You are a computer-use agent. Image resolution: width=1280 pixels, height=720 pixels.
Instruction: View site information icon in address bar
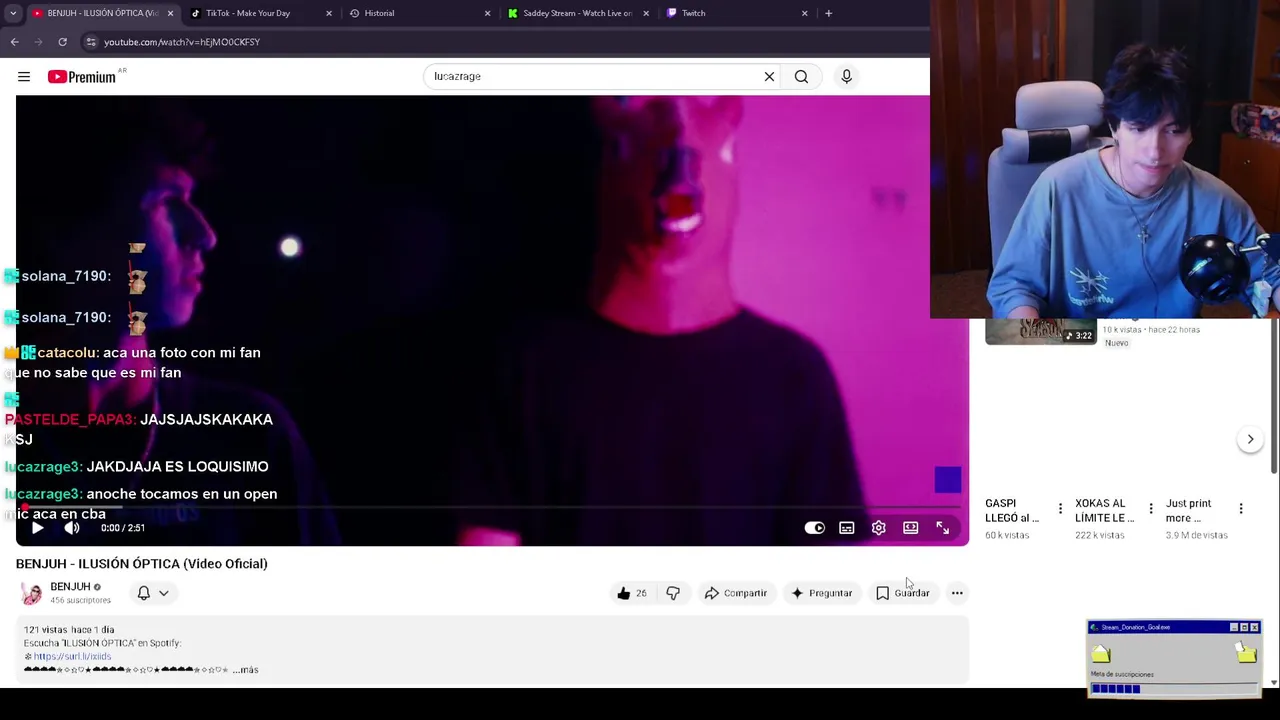[x=91, y=42]
